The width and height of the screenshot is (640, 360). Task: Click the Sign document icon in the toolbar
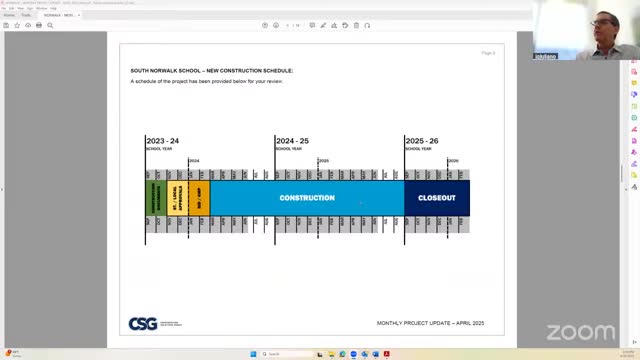point(334,25)
